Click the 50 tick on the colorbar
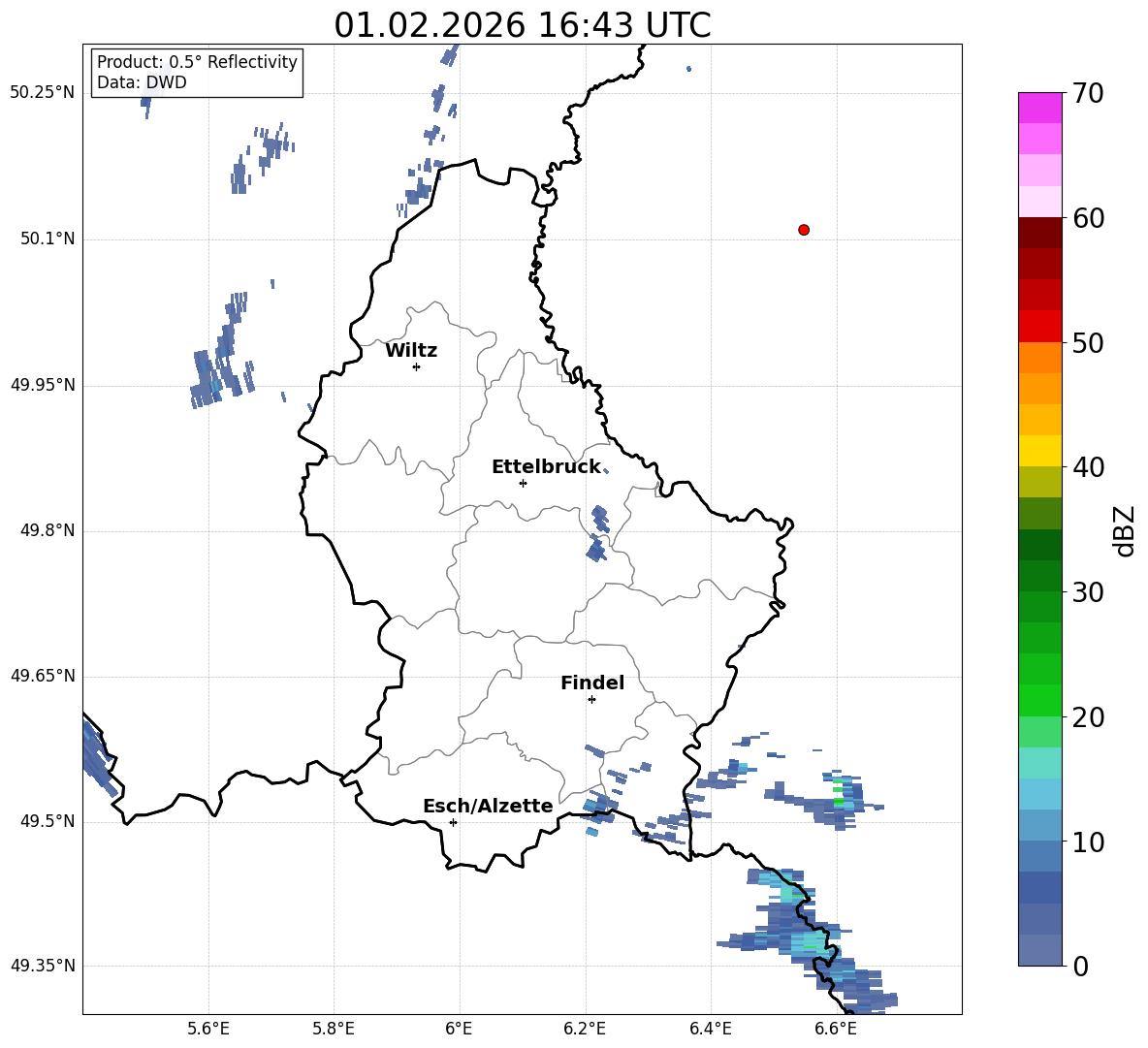This screenshot has height=1048, width=1148. pos(1087,342)
